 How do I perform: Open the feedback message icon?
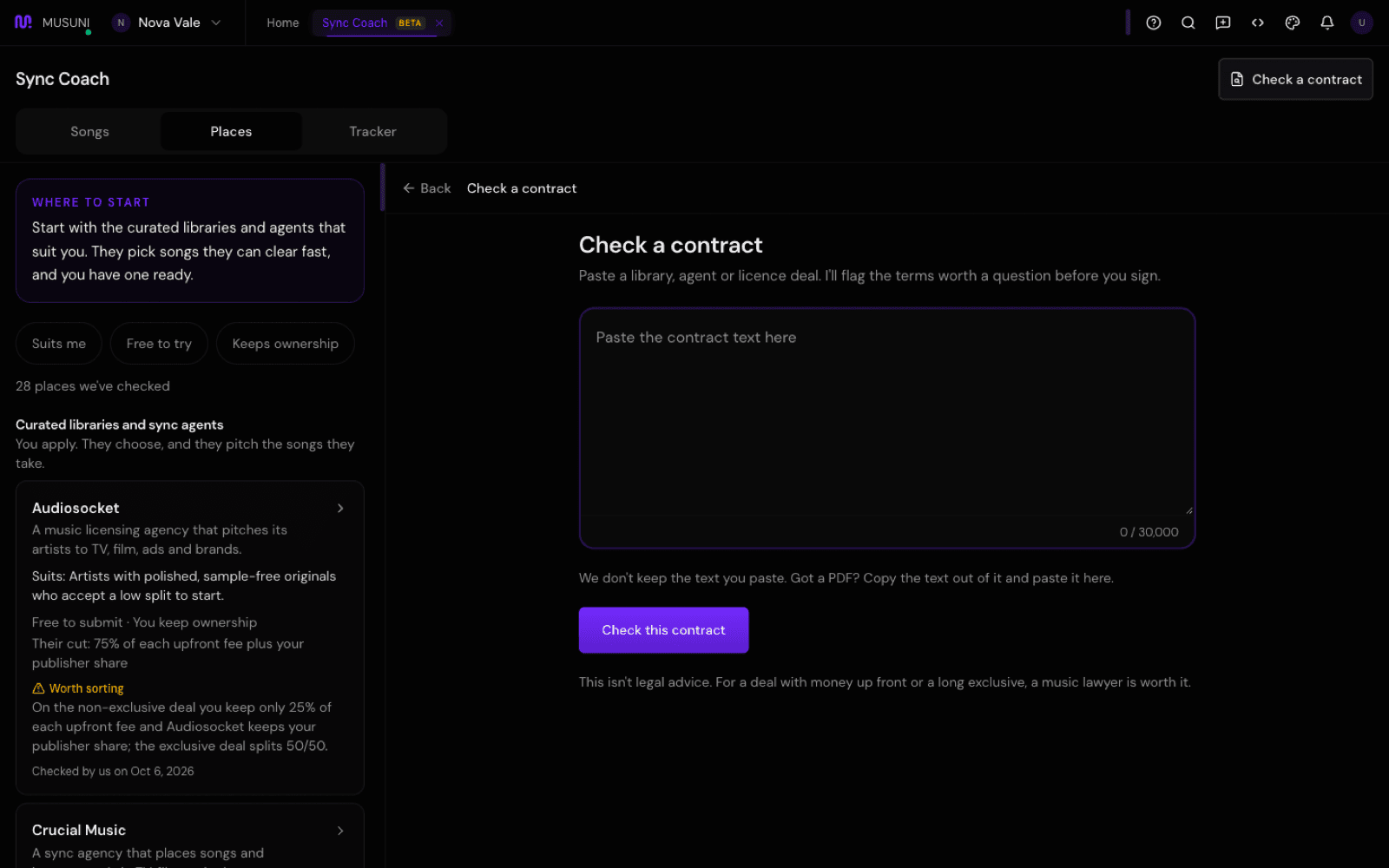[x=1222, y=23]
